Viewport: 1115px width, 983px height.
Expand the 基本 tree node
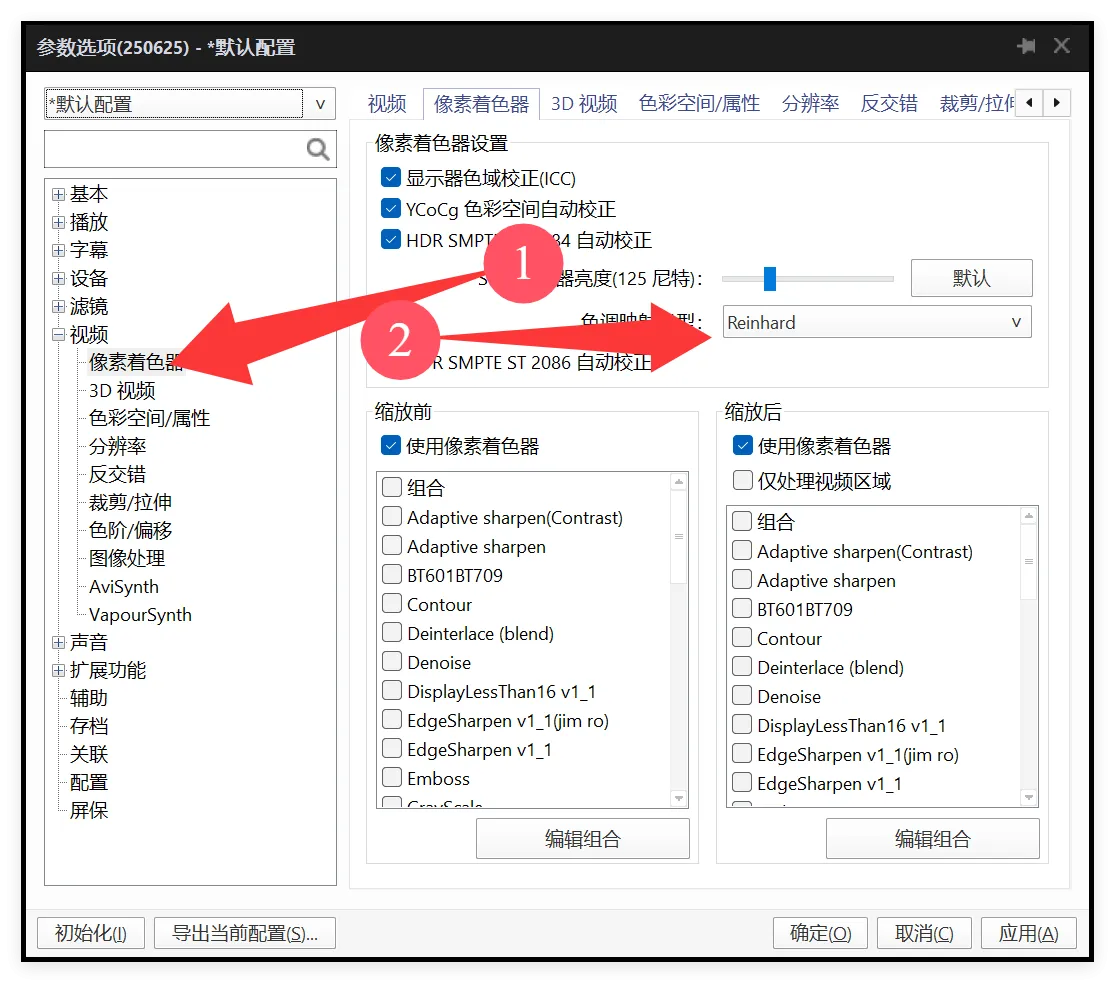click(x=59, y=195)
